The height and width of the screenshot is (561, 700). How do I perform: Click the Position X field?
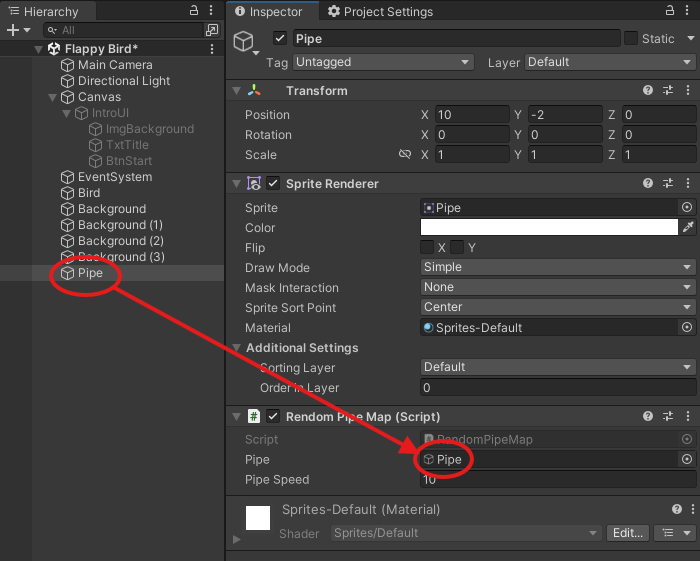point(472,115)
